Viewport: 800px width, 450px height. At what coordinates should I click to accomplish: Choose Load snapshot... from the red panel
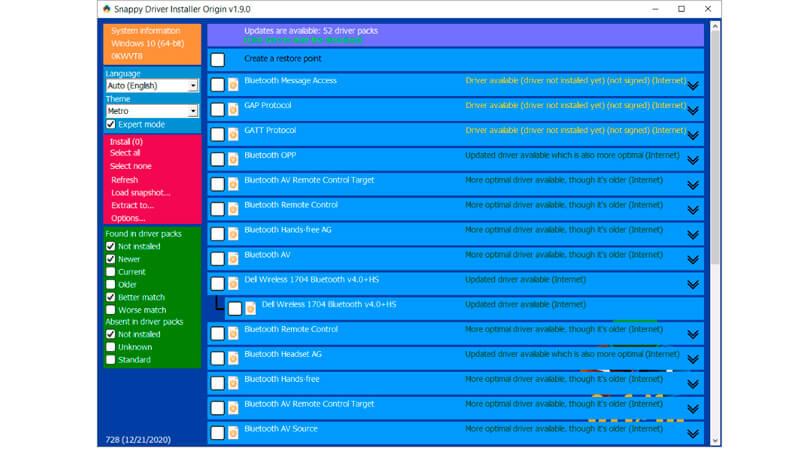[141, 192]
